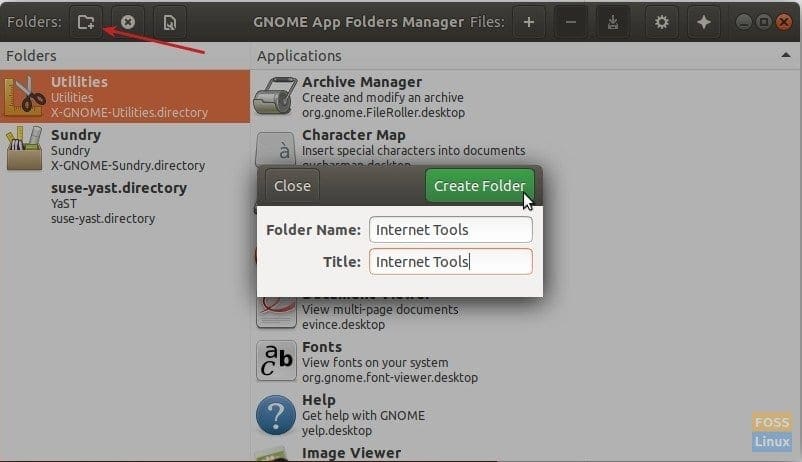Click evince.desktop text
Viewport: 802px width, 462px height.
(344, 324)
